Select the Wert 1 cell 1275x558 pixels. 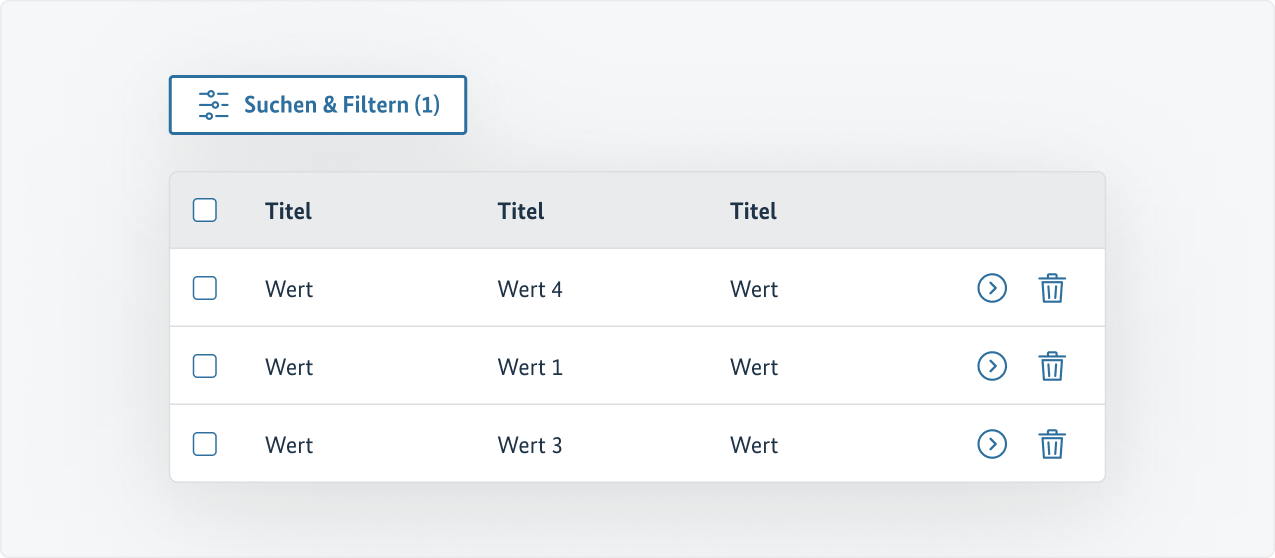tap(530, 367)
